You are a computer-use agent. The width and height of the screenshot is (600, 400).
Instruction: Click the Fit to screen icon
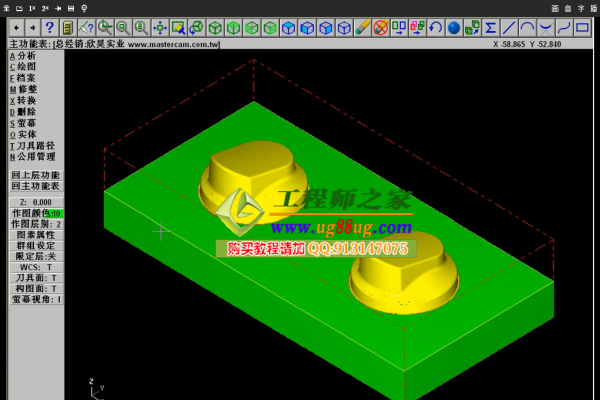coord(159,27)
